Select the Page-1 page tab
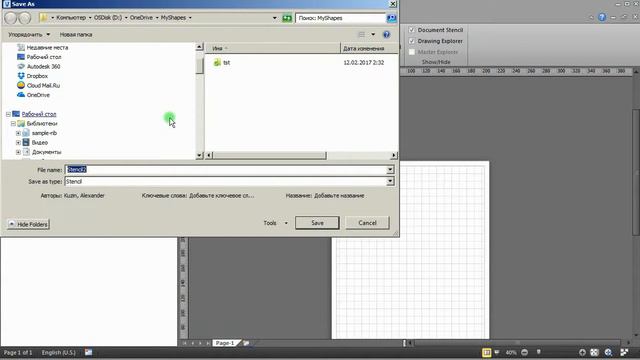640x360 pixels. 225,343
